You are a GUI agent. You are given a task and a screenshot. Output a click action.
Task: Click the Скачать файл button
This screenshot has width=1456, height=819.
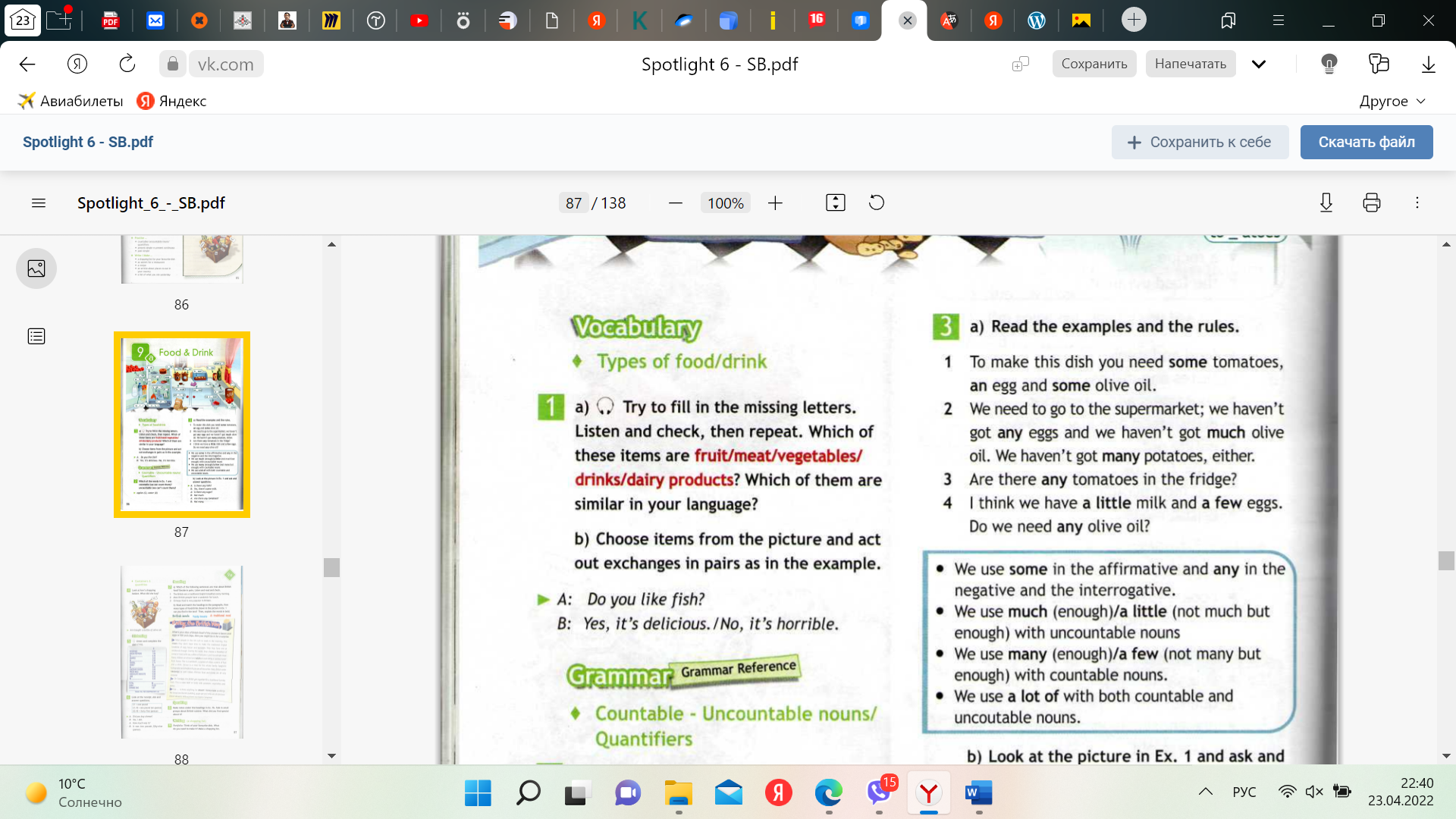[x=1367, y=142]
